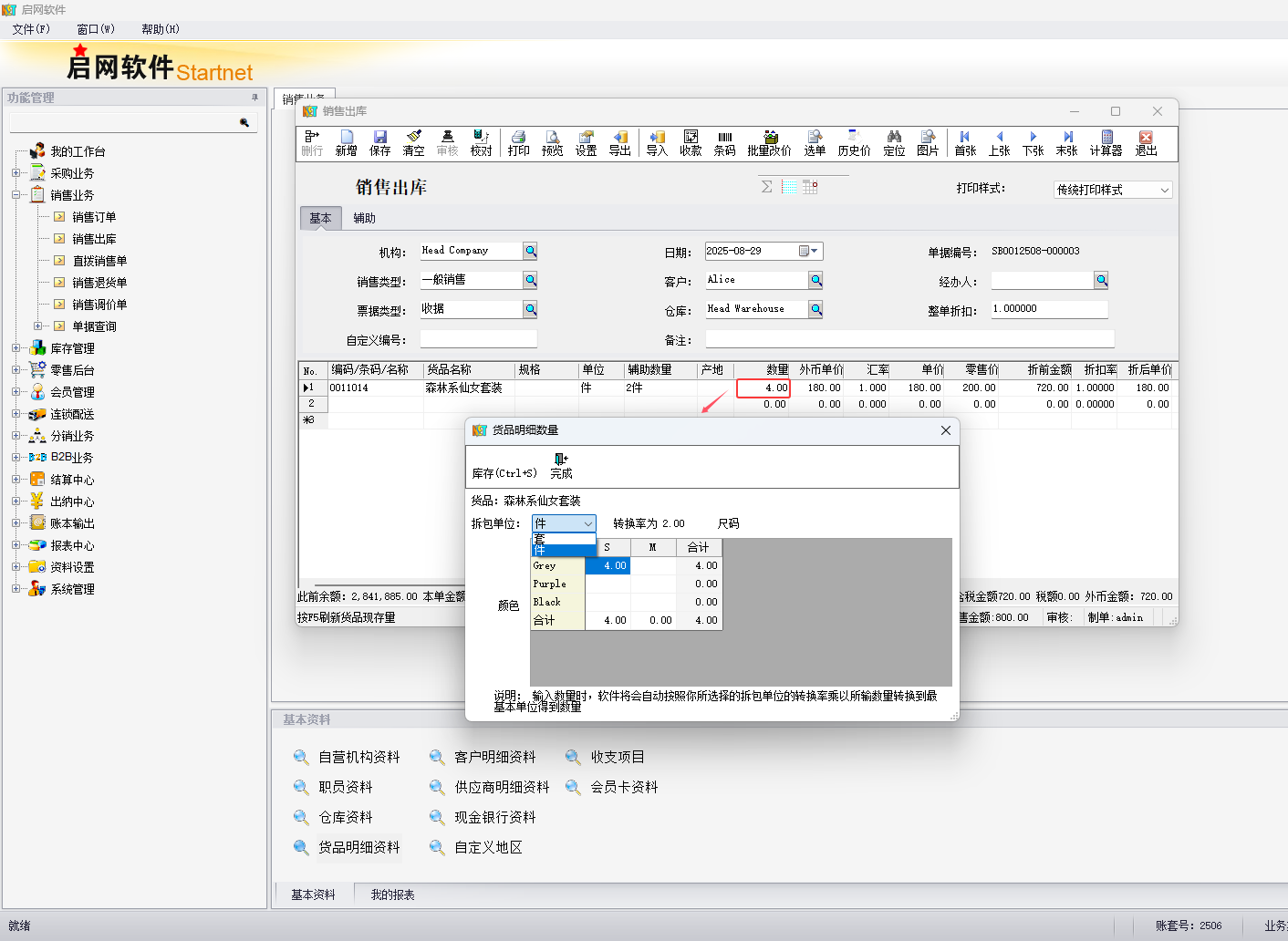The width and height of the screenshot is (1288, 941).
Task: Click the lookup button beside 机构
Action: (530, 251)
